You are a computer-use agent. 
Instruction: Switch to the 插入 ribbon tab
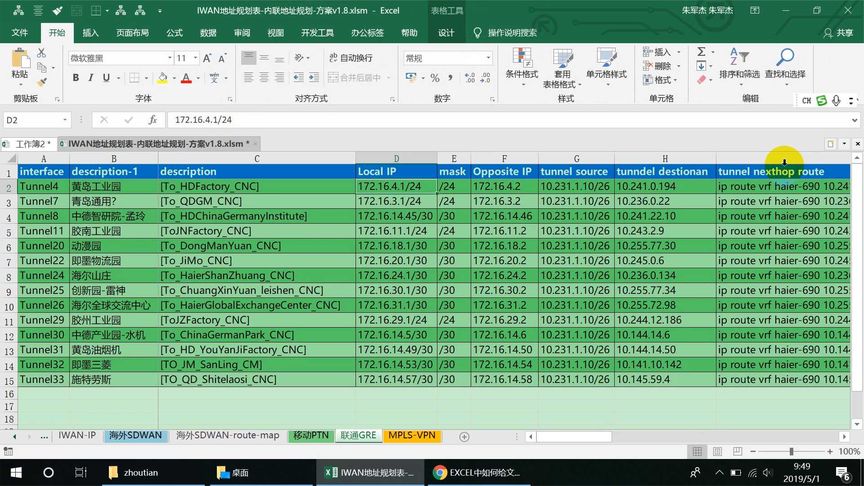click(90, 33)
